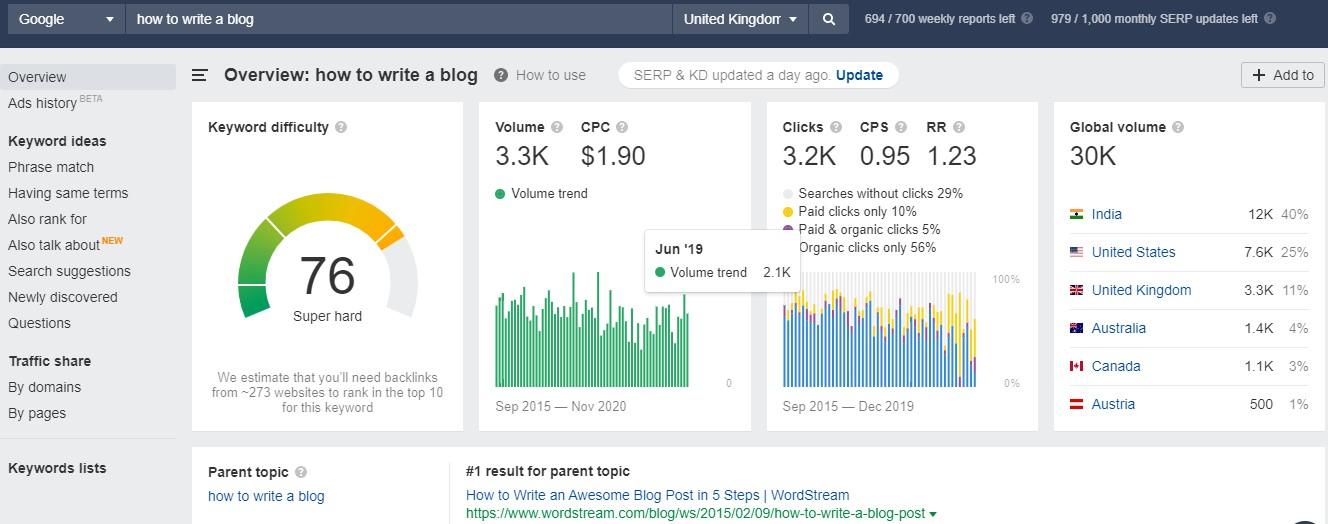The width and height of the screenshot is (1328, 524).
Task: Click the weekly reports left help icon
Action: [x=1027, y=19]
